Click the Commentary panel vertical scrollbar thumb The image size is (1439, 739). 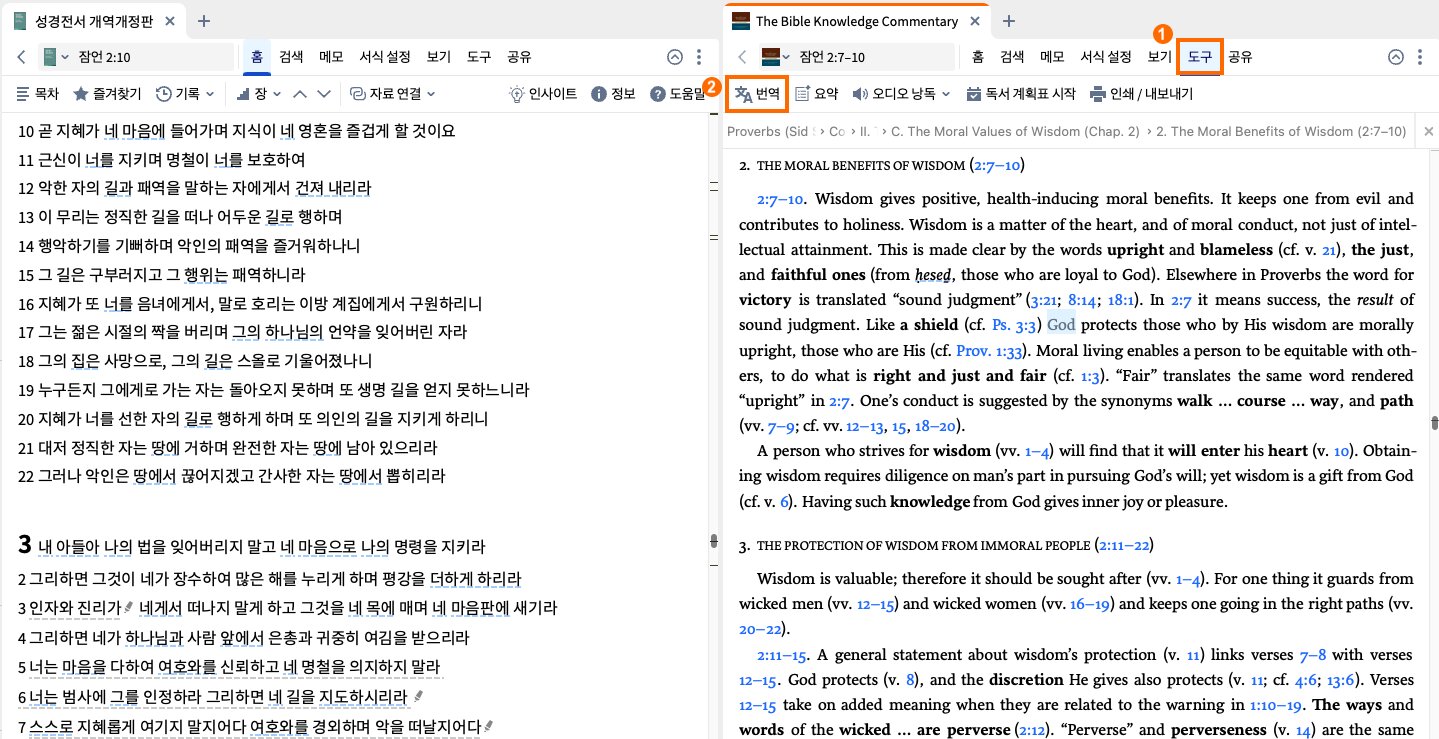click(1434, 422)
